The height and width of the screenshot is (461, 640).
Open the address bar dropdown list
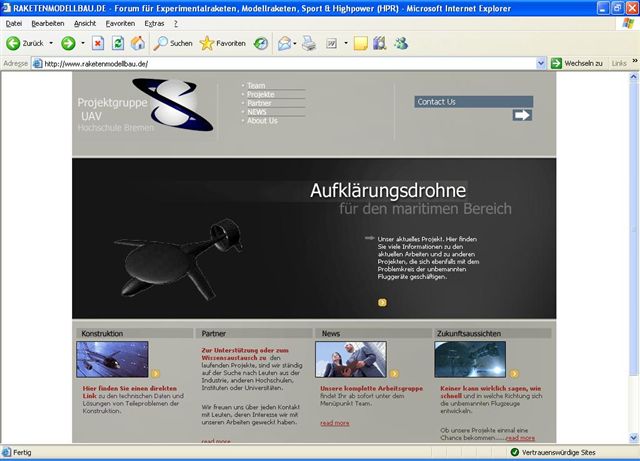541,63
